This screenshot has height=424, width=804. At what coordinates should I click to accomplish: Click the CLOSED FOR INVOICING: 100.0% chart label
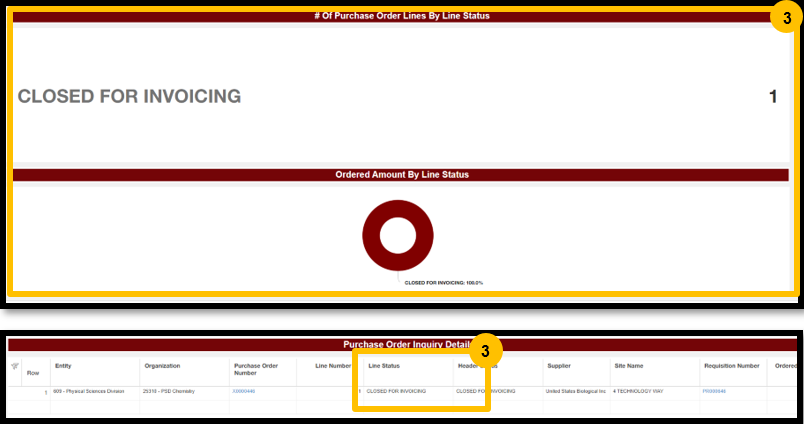coord(444,282)
